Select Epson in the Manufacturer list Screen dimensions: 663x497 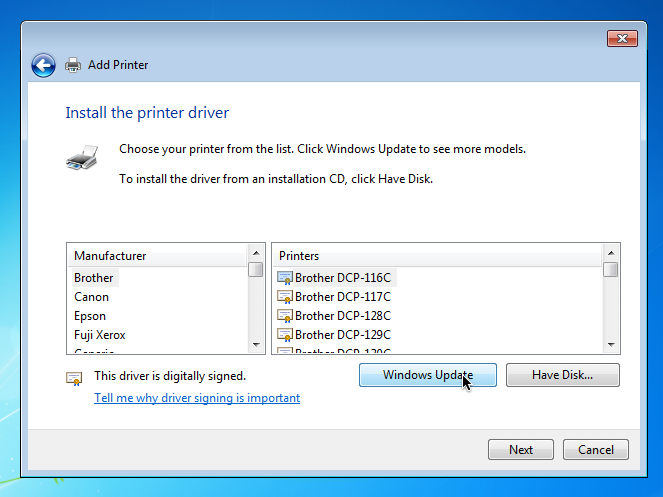point(90,316)
